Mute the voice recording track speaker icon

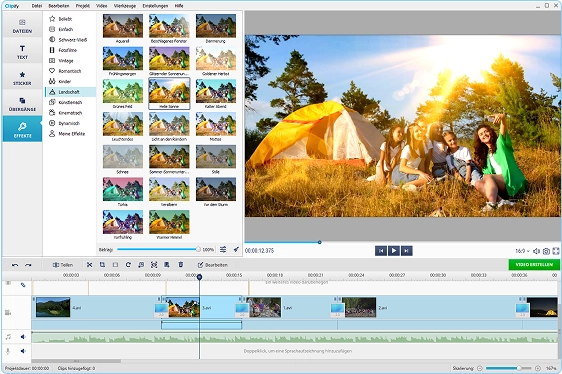click(x=23, y=351)
